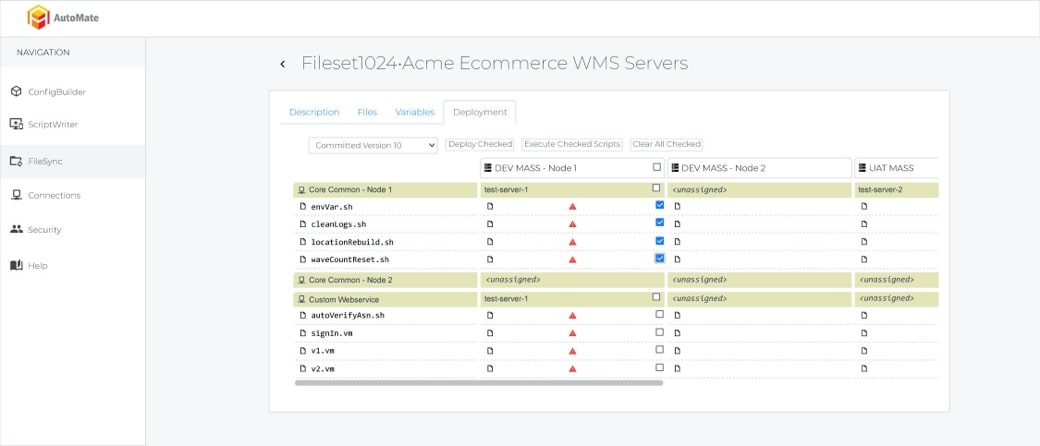This screenshot has height=446, width=1040.
Task: Click DEV MASS Node 2 file icon for autoVerifyAsn.sh
Action: (677, 315)
